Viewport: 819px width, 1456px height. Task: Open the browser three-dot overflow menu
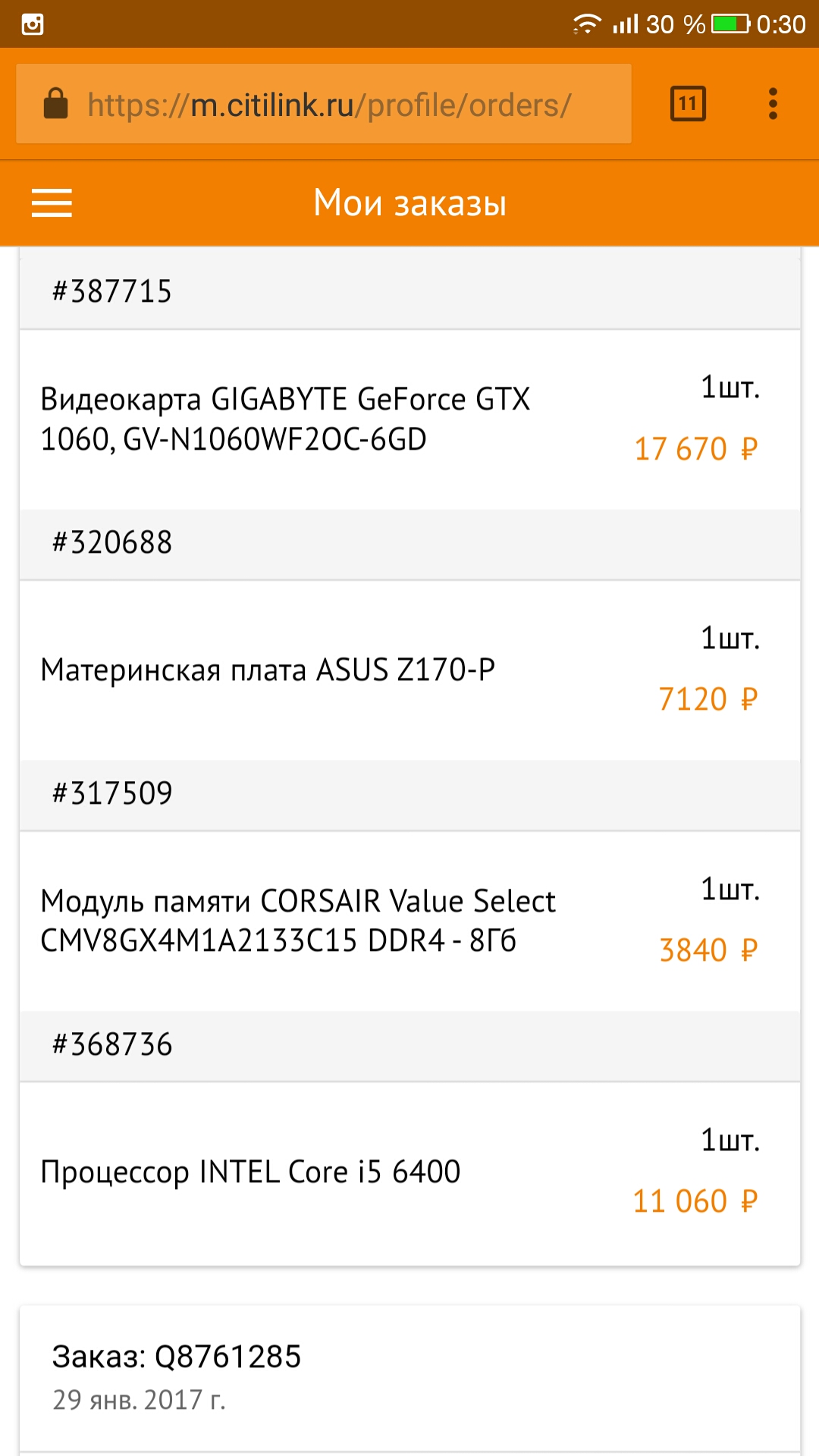773,104
